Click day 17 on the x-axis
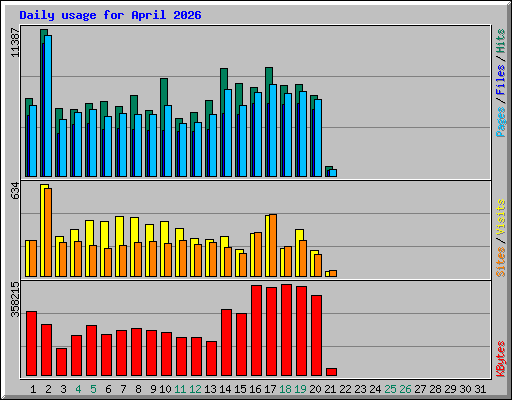This screenshot has width=512, height=400. 270,389
